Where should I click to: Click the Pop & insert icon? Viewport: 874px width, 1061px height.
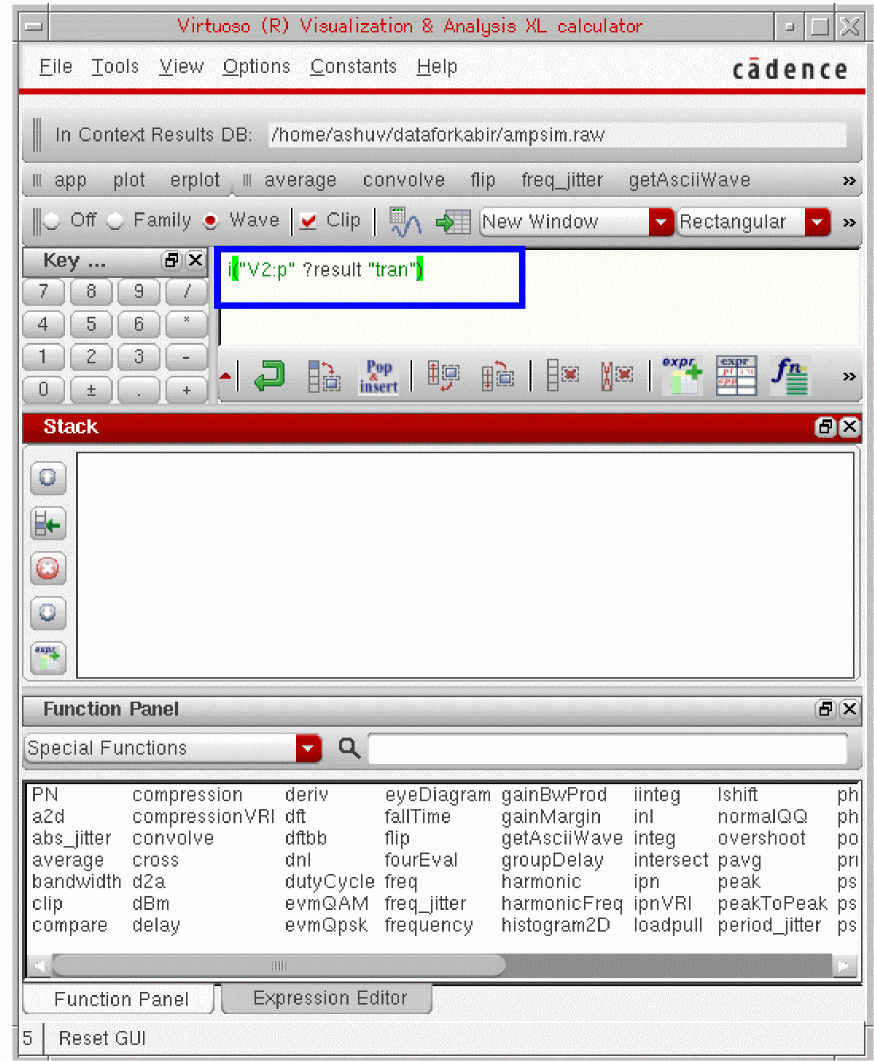[x=379, y=376]
